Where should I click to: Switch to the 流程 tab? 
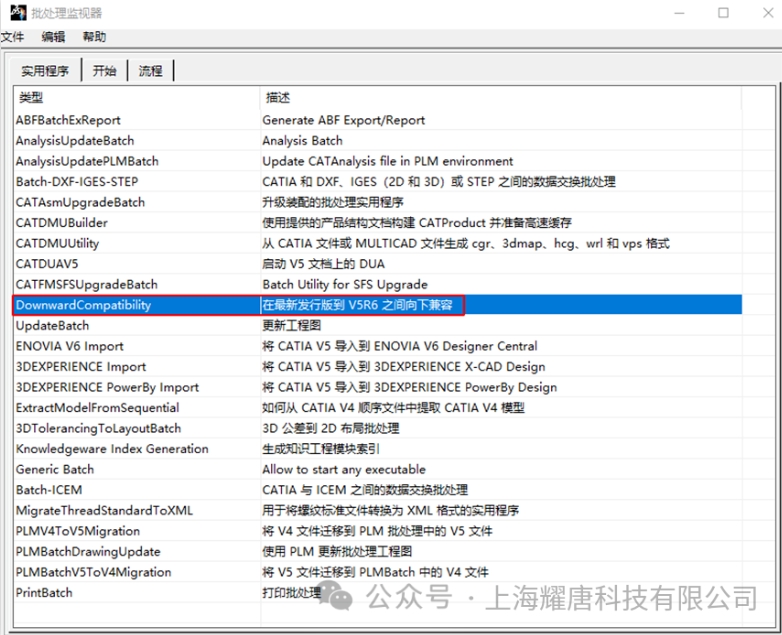pos(151,71)
